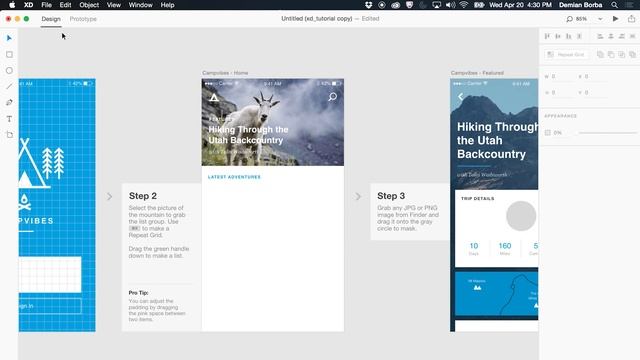Select the mountain goat hero image
The width and height of the screenshot is (640, 360).
click(273, 122)
